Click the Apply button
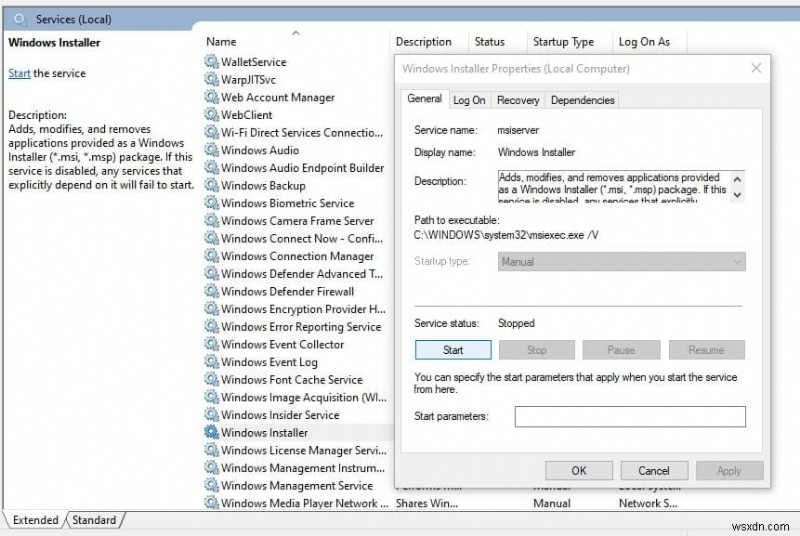This screenshot has width=800, height=536. pyautogui.click(x=729, y=470)
